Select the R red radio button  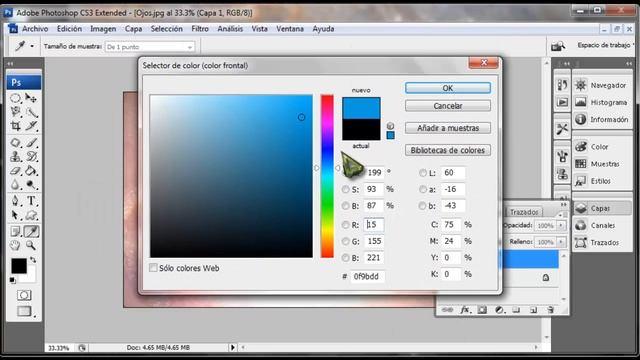pos(345,225)
